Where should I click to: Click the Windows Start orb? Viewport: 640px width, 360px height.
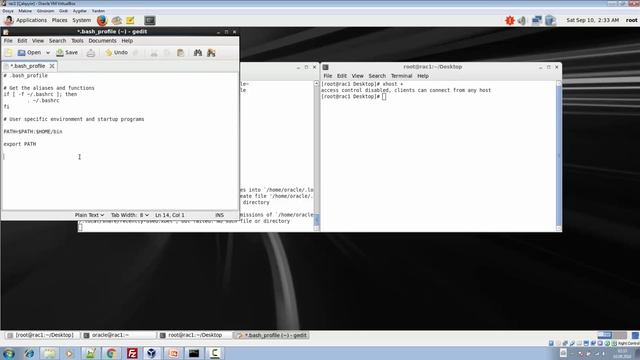coord(9,353)
